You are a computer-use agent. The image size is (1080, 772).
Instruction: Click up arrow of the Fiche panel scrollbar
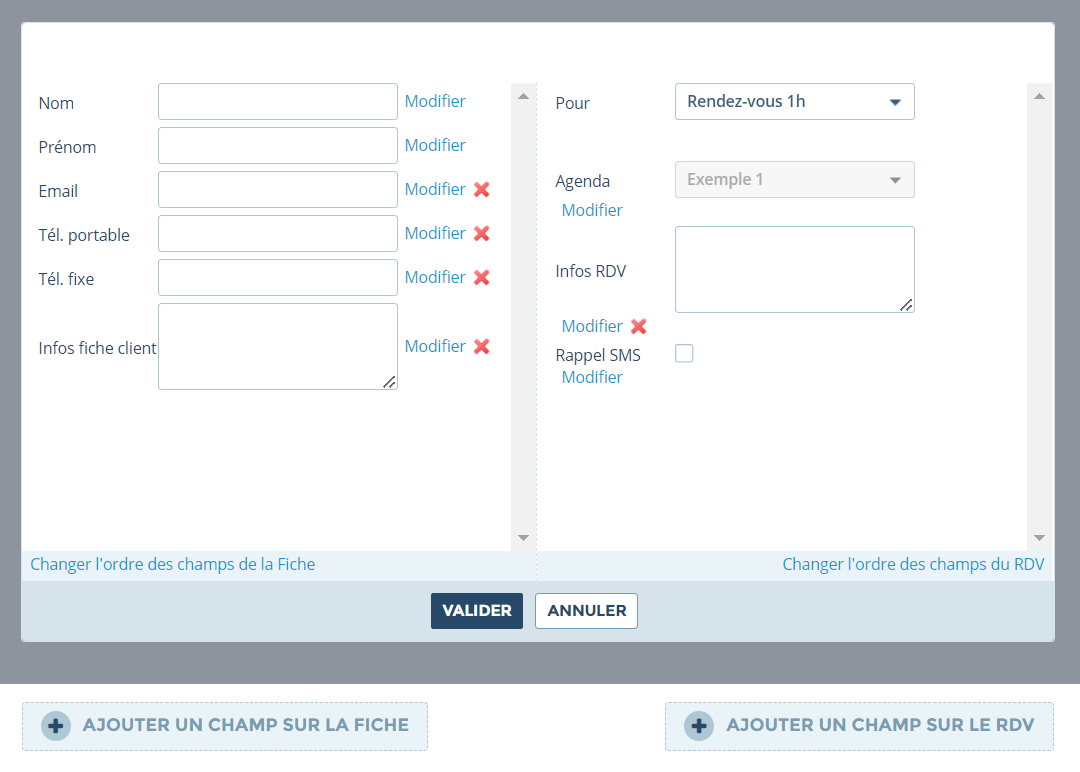[523, 96]
